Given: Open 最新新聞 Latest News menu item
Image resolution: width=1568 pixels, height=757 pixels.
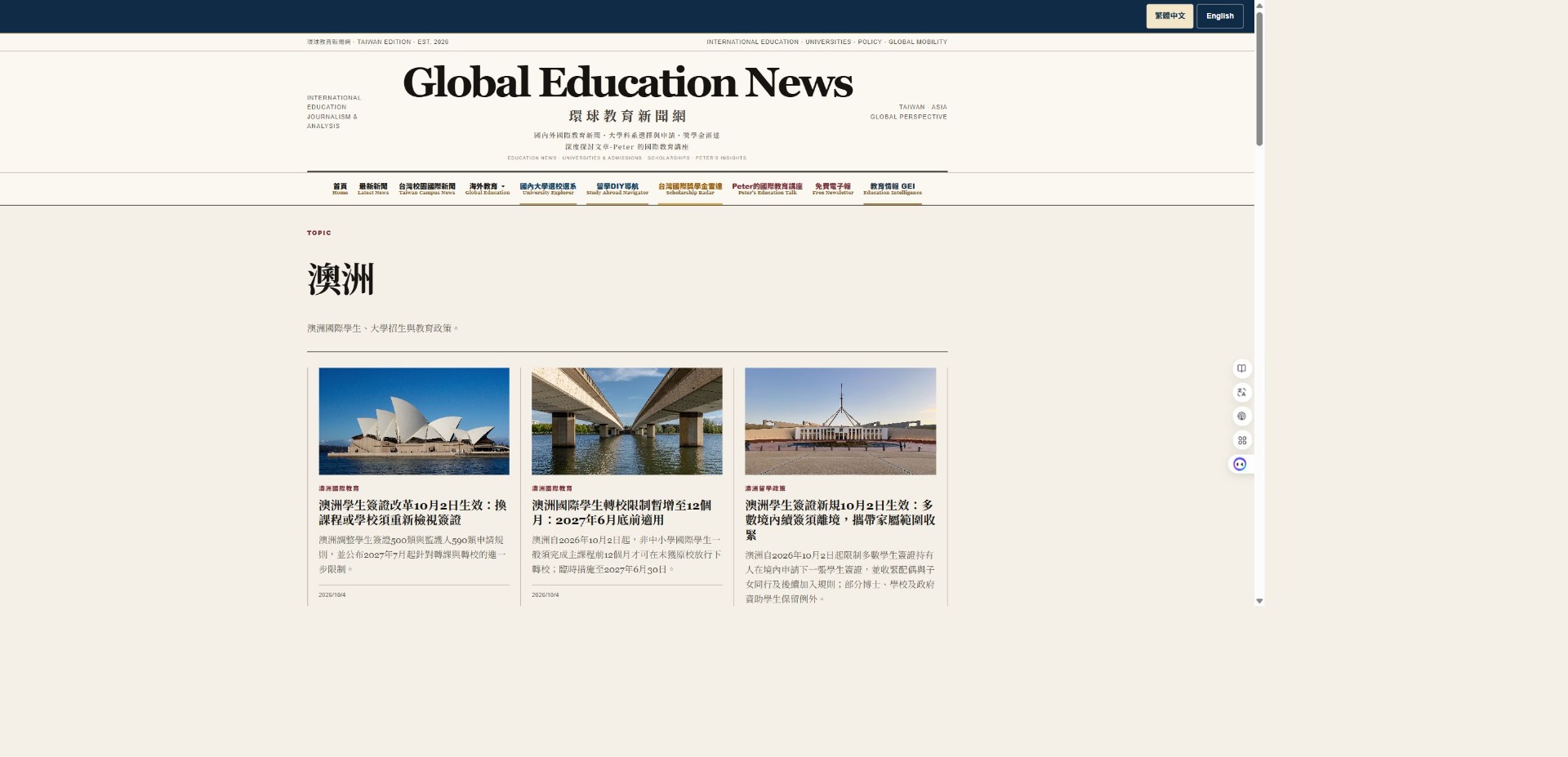Looking at the screenshot, I should click(373, 189).
